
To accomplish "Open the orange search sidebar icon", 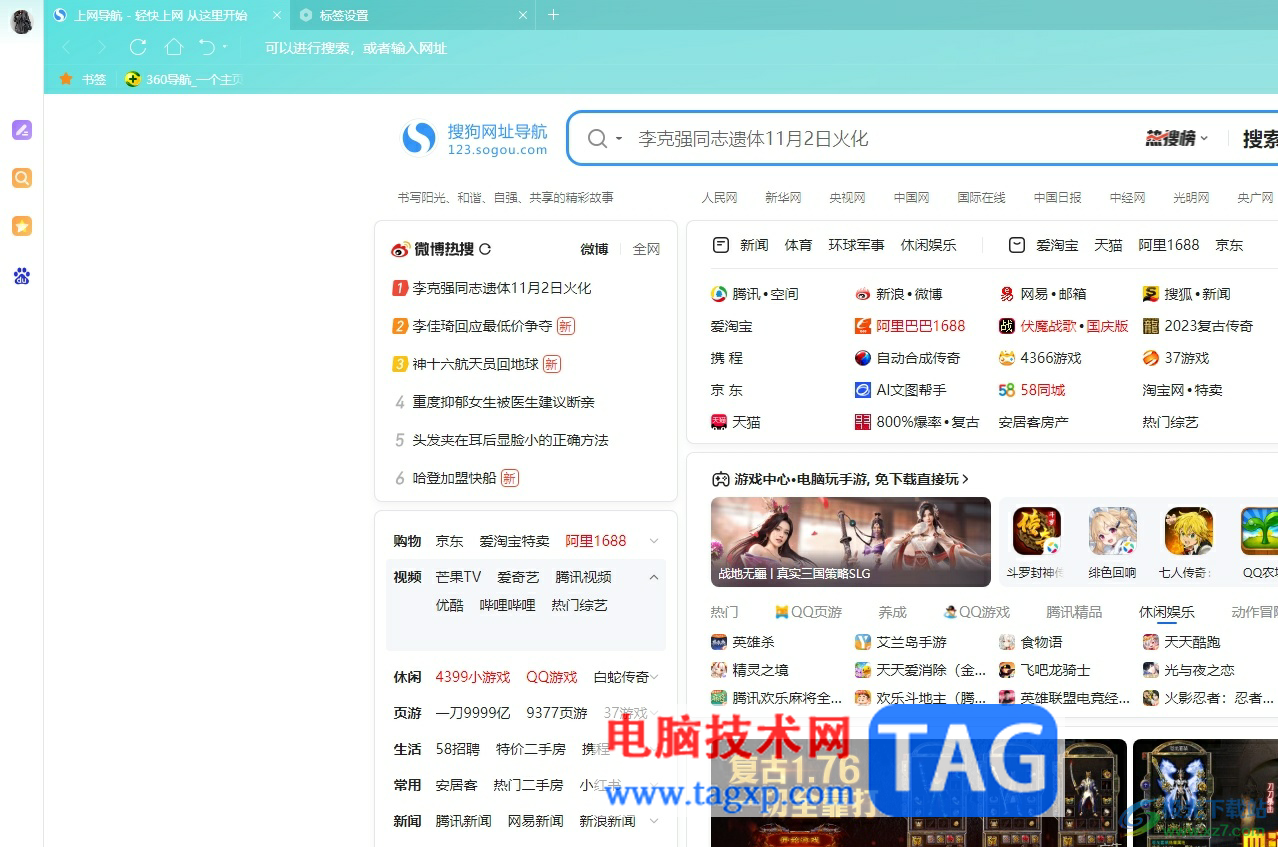I will click(22, 178).
